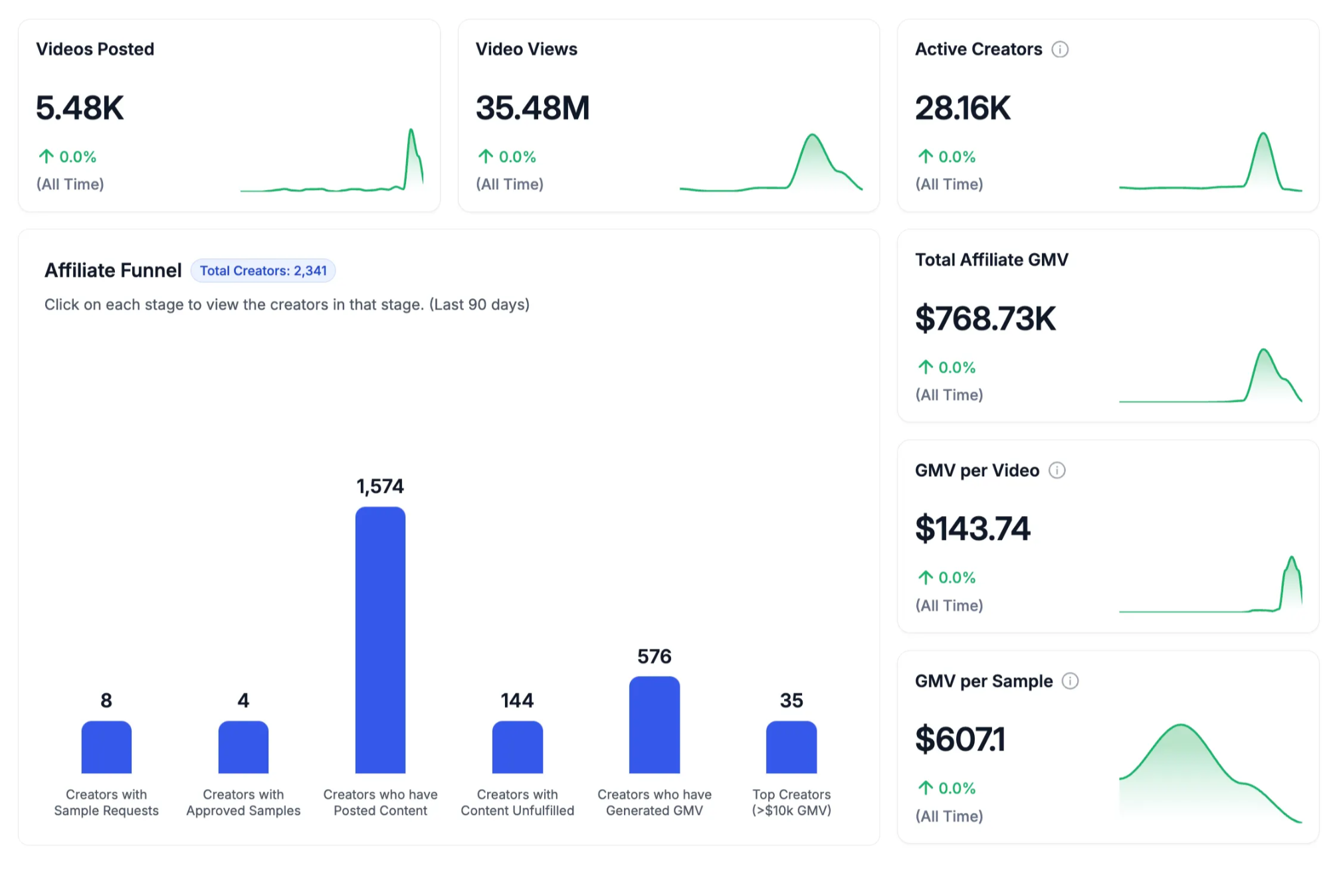Select the Creators with Approved Samples bar
Screen dimensions: 1329x896
243,747
